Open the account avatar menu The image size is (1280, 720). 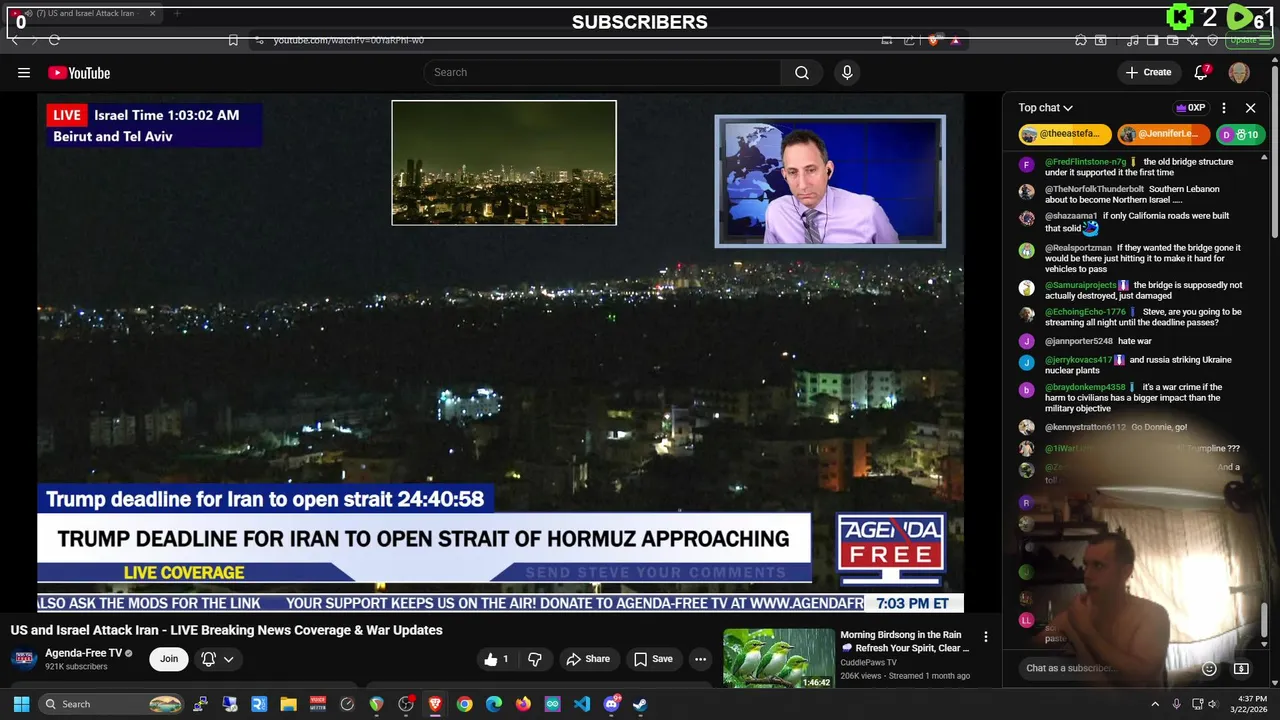(x=1239, y=72)
